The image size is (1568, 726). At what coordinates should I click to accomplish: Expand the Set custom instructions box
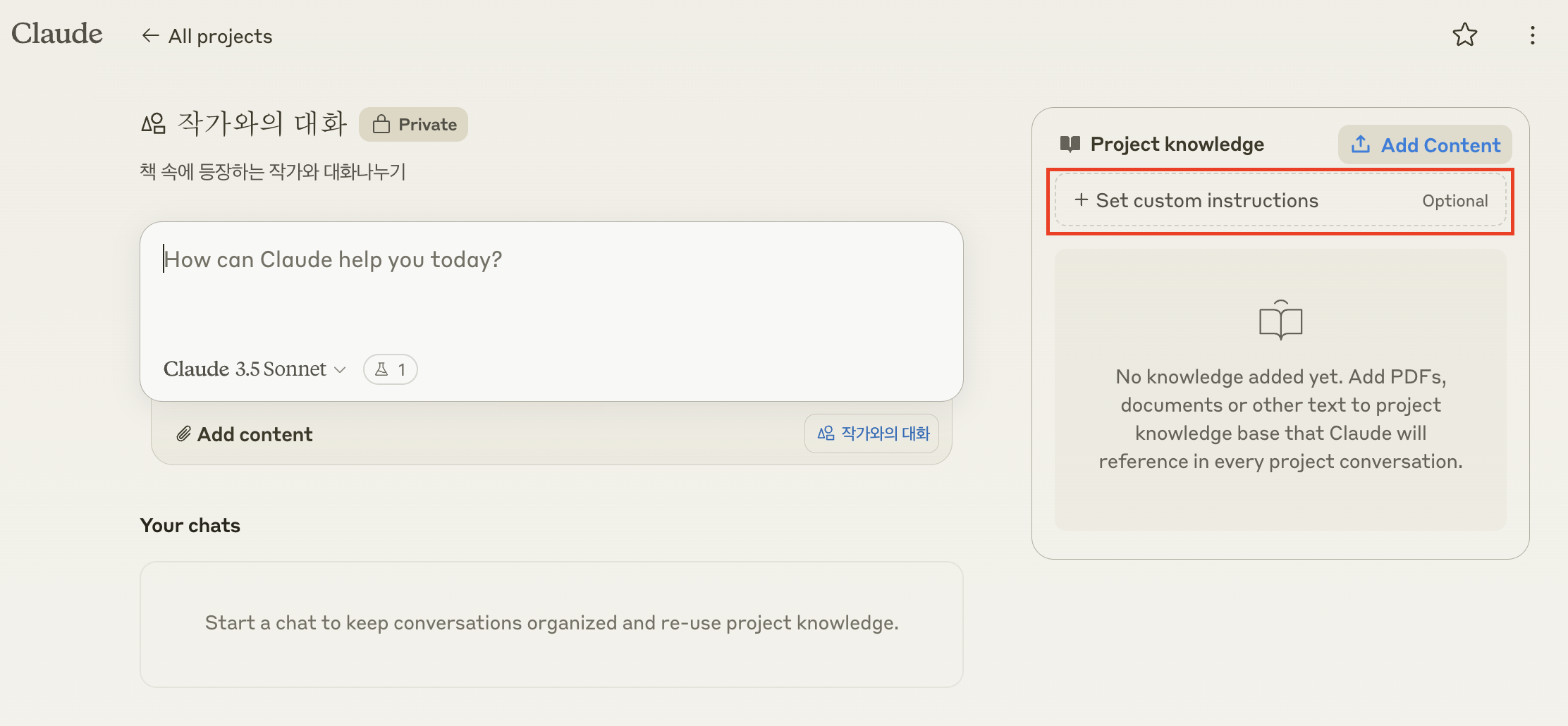coord(1280,201)
